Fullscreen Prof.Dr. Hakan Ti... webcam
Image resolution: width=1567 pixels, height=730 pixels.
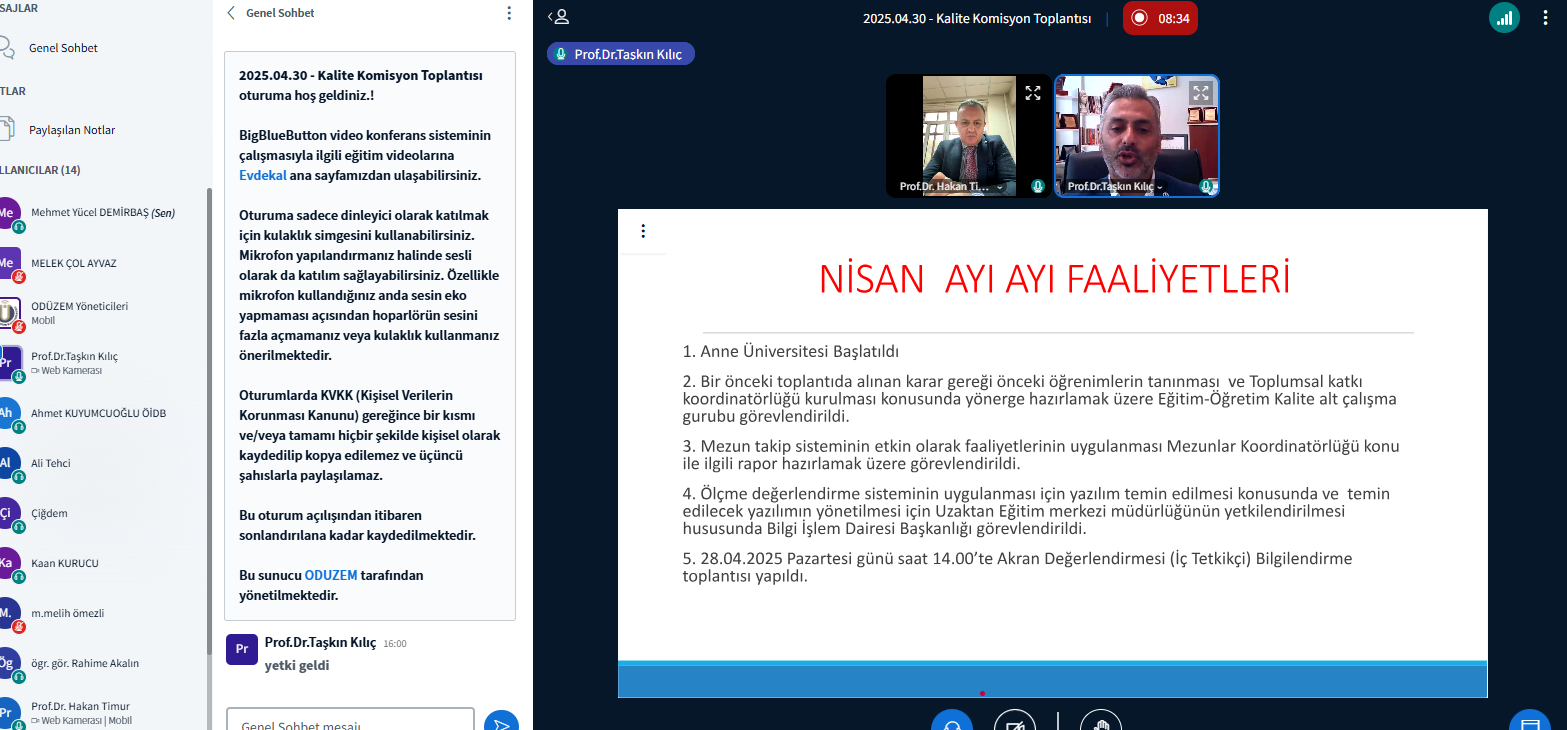click(1033, 93)
